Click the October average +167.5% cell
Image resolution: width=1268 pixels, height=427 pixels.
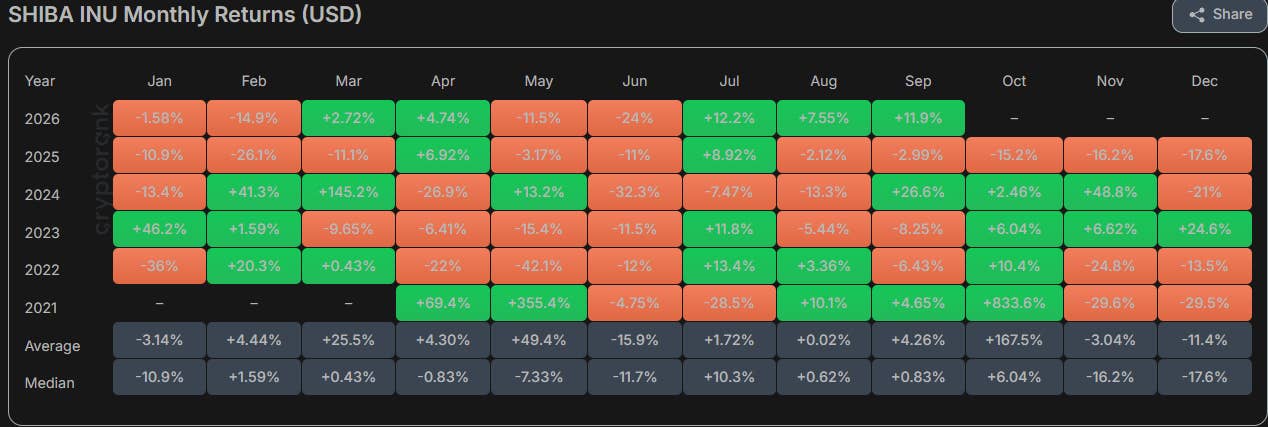pyautogui.click(x=1014, y=340)
